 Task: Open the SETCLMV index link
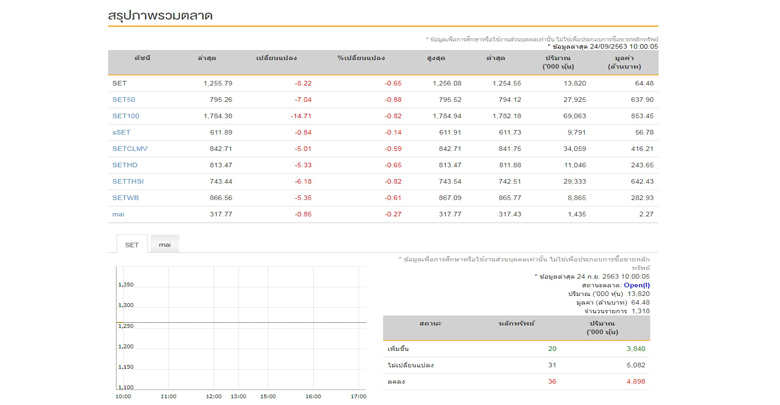(129, 149)
